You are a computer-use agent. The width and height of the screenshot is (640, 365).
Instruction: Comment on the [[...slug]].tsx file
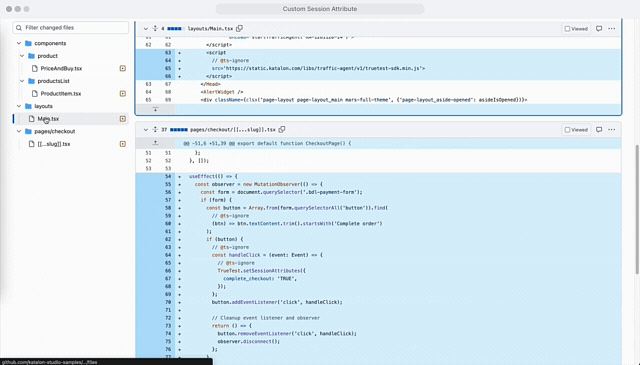click(x=599, y=130)
